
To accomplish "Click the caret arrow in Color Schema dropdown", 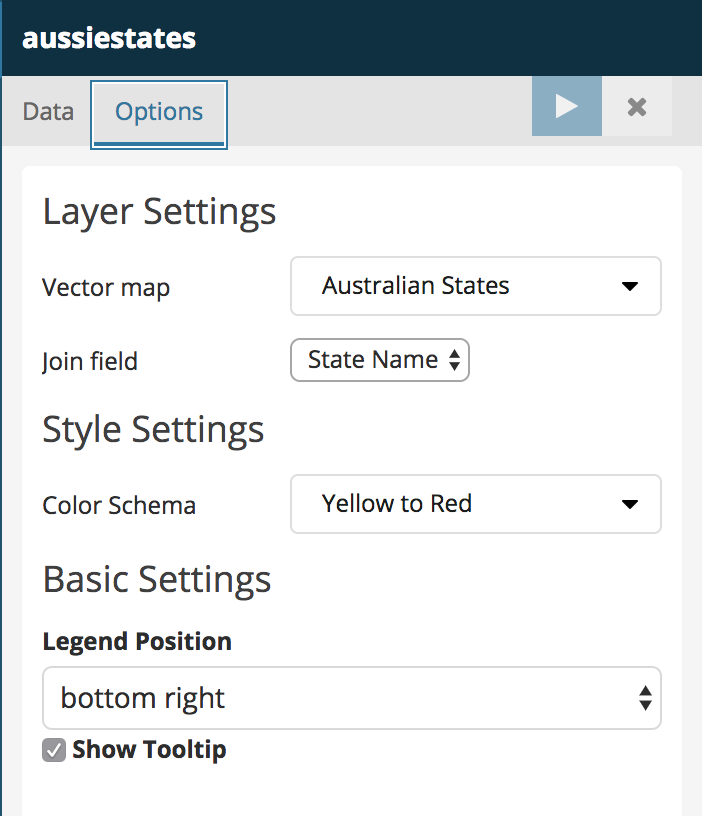I will coord(629,504).
